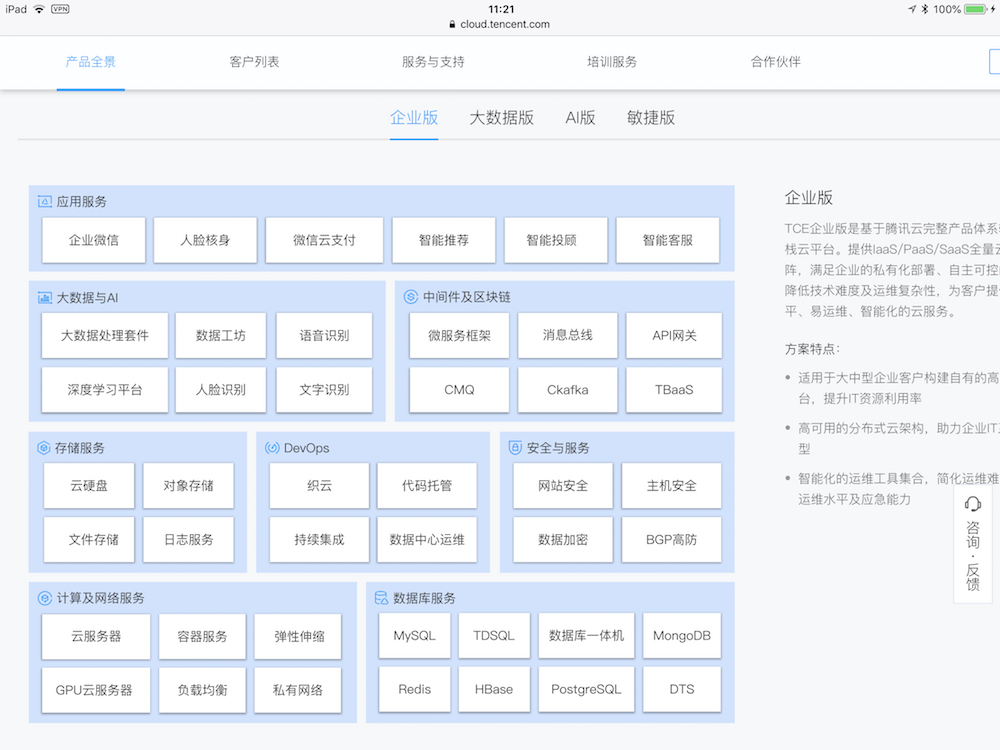Open the 云服务器 product card

coord(96,636)
